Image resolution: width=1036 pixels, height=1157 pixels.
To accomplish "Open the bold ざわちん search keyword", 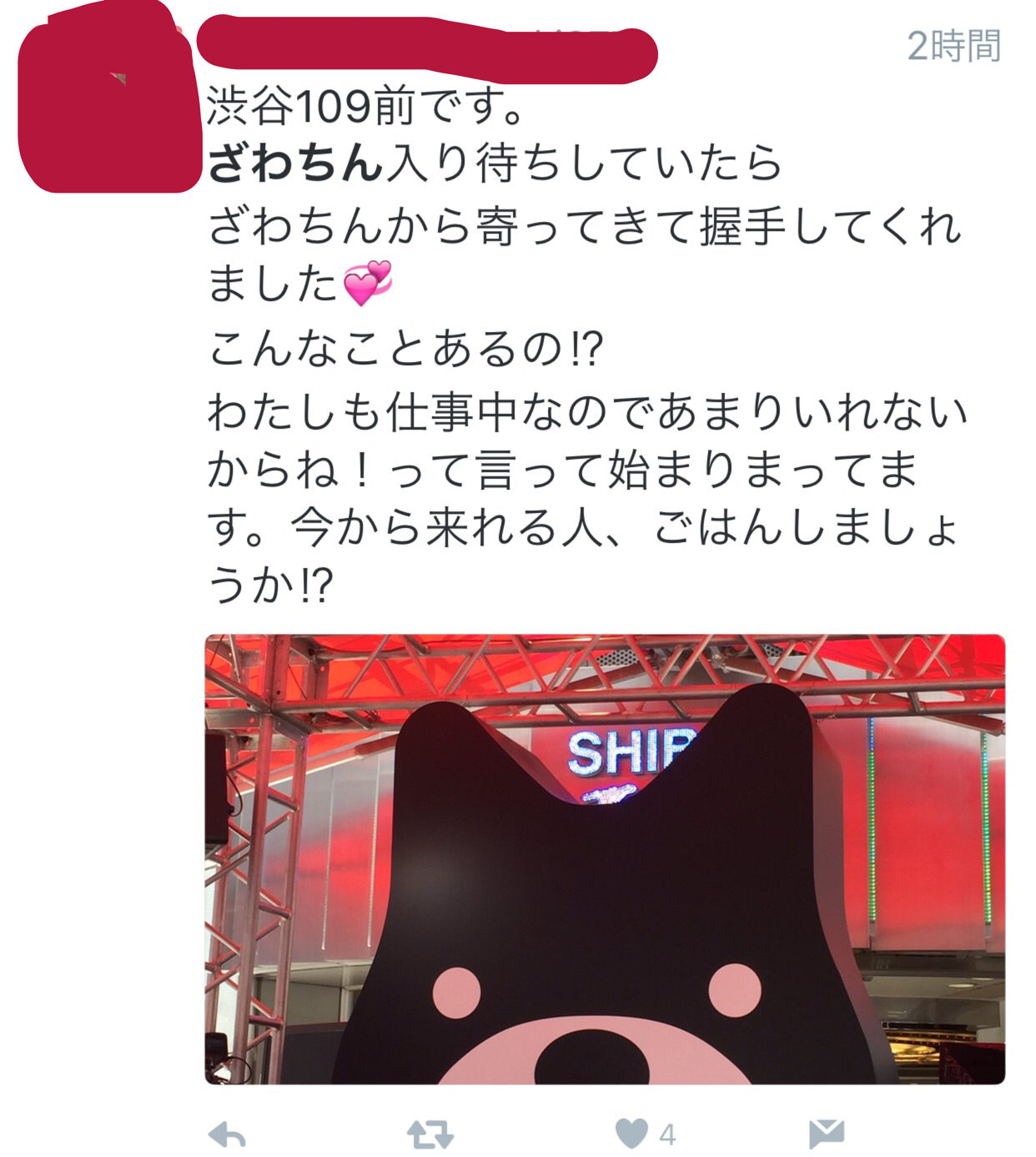I will click(295, 162).
